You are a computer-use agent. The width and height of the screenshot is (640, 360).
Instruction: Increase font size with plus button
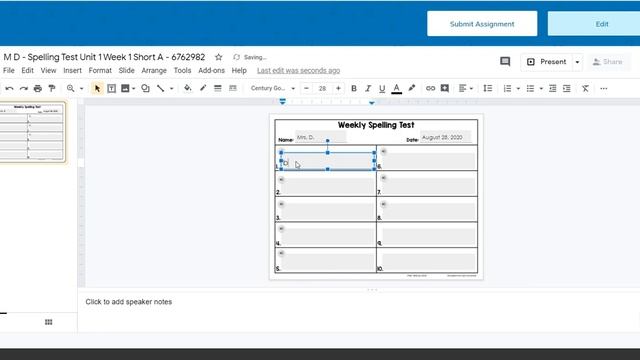[338, 89]
